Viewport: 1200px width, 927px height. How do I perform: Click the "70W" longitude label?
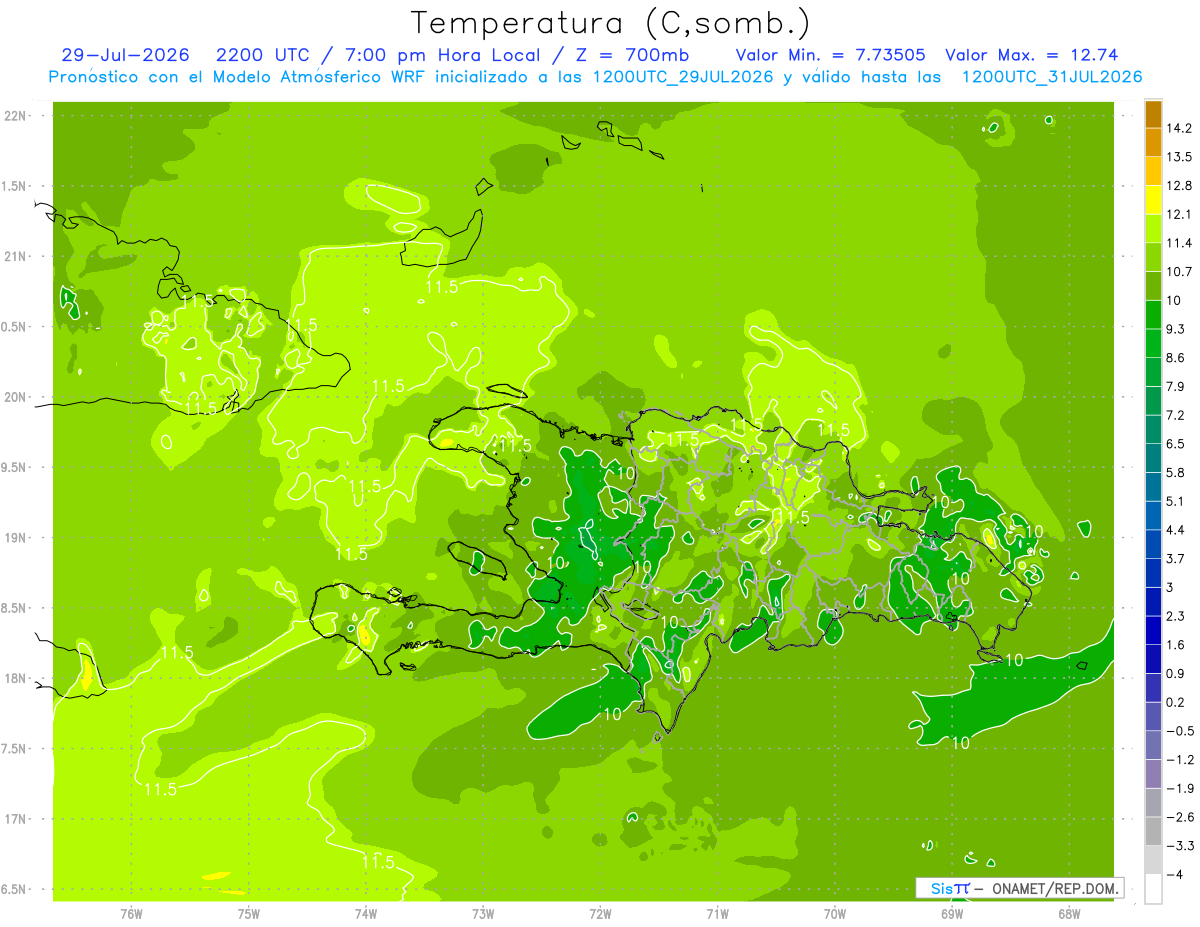(x=834, y=913)
